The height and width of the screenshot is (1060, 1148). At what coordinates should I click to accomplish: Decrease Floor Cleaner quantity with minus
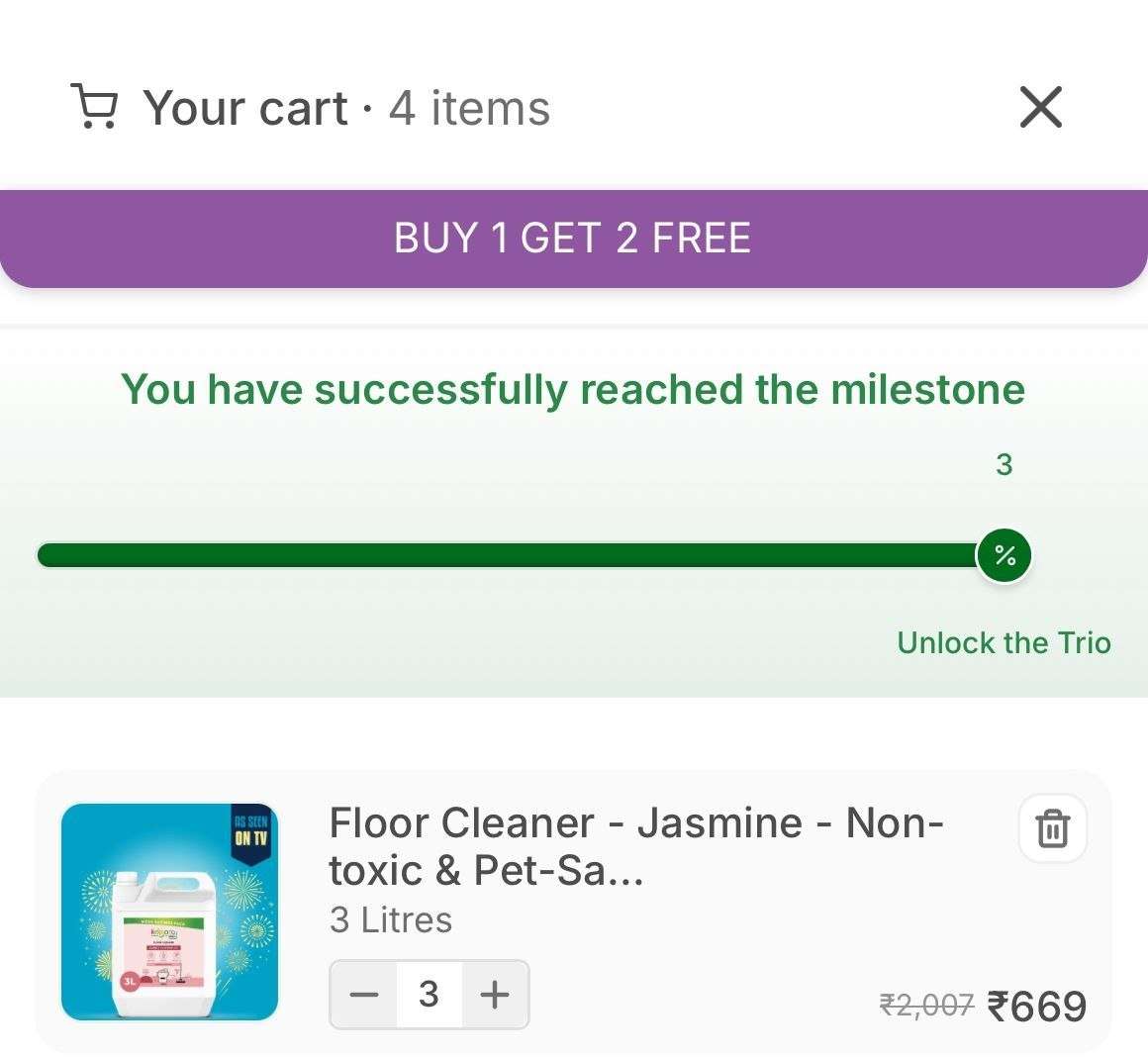pos(364,995)
